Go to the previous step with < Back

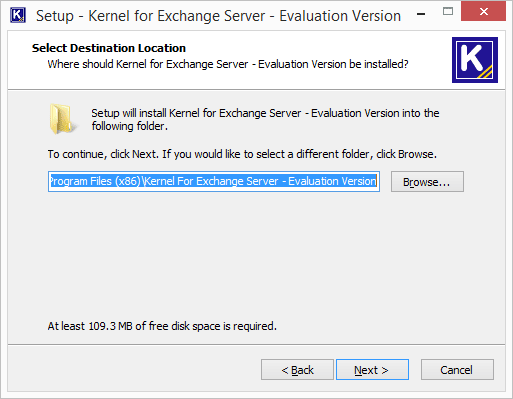[x=297, y=370]
